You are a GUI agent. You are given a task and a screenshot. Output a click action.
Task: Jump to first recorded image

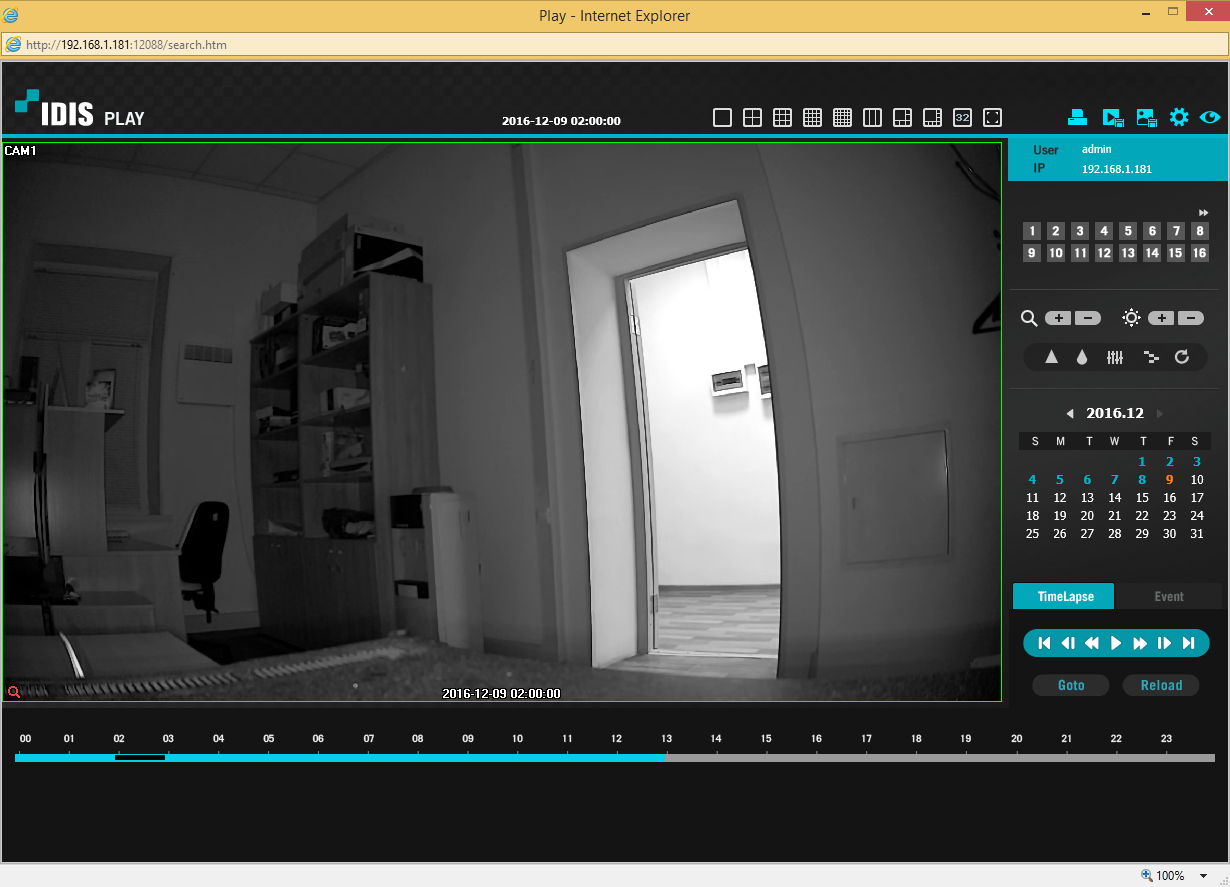coord(1044,643)
